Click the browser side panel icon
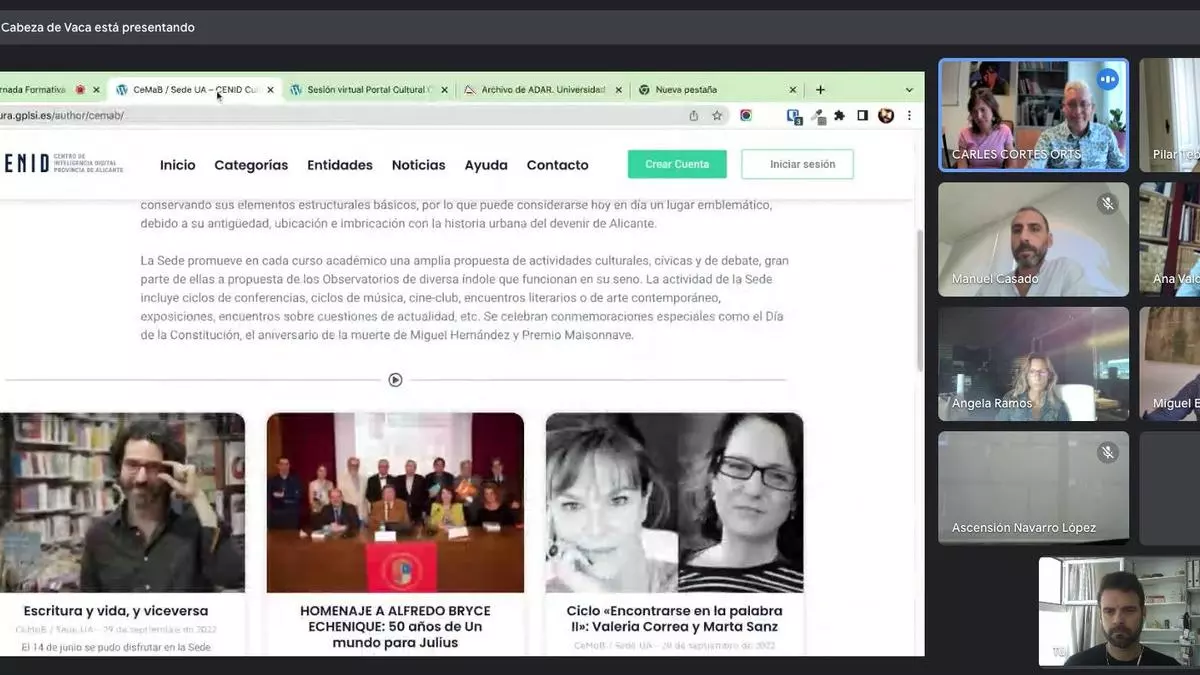Viewport: 1200px width, 675px height. 862,116
